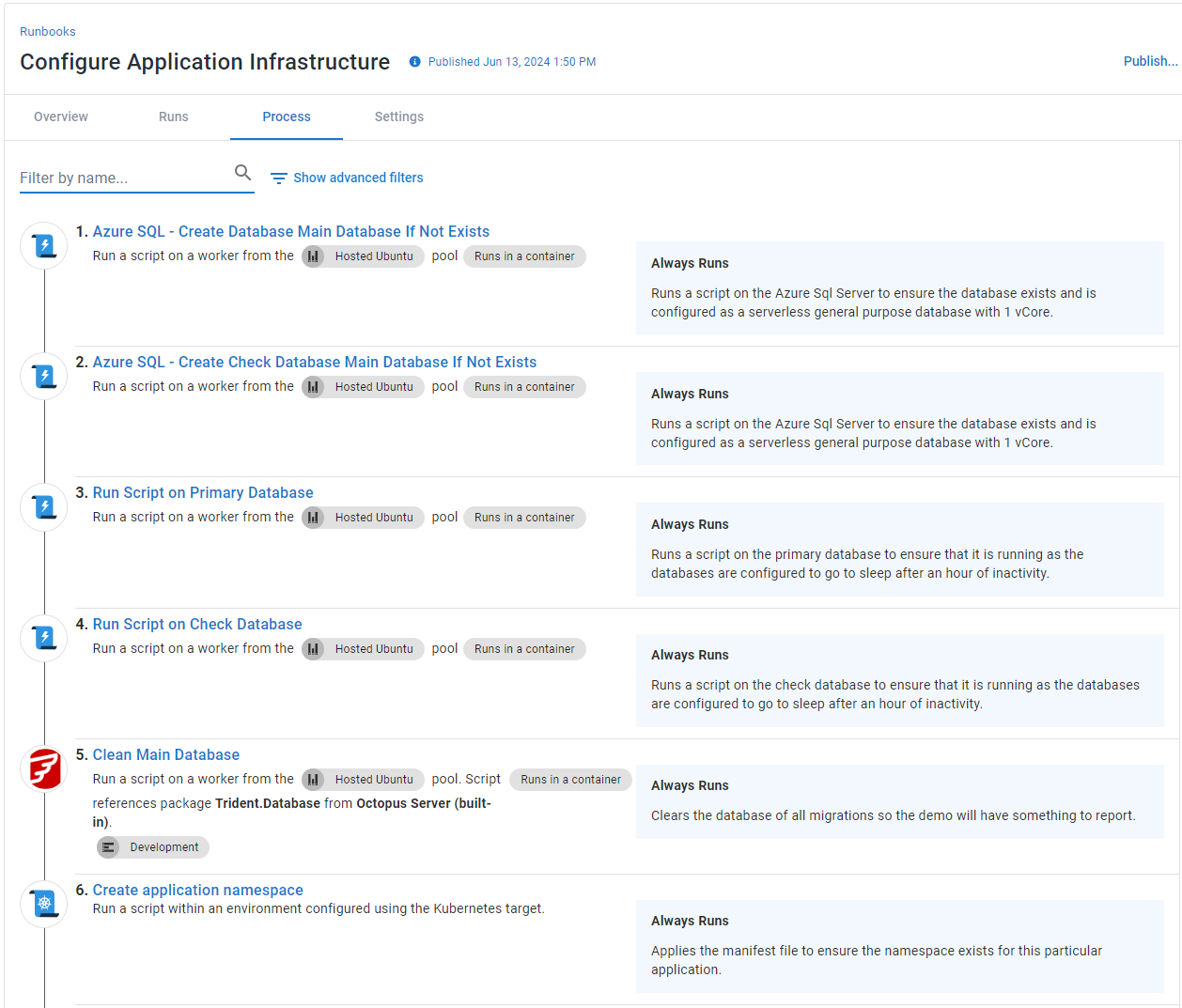This screenshot has height=1008, width=1182.
Task: Expand the advanced filters section
Action: coord(359,178)
